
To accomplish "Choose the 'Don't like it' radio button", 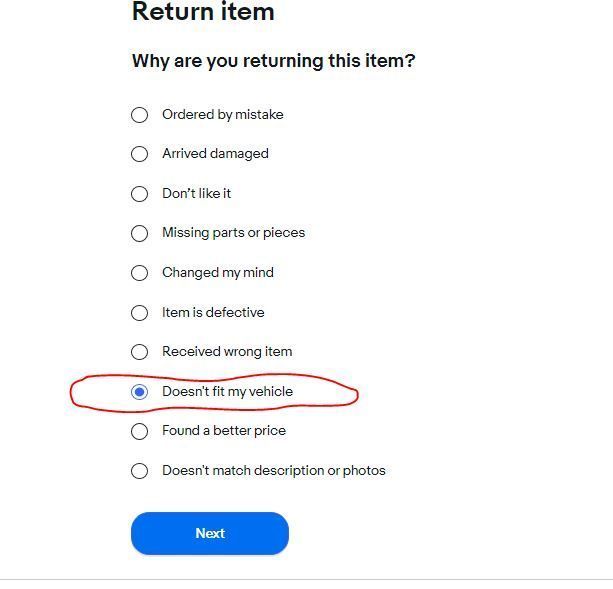I will click(140, 194).
